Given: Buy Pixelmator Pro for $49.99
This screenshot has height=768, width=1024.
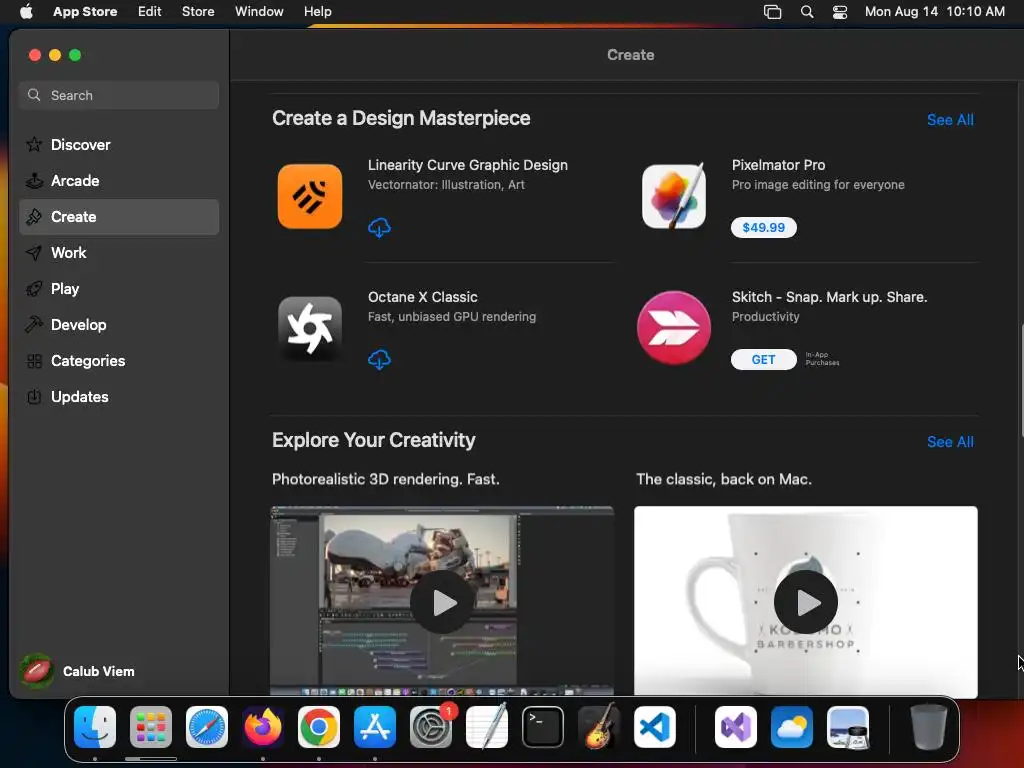Looking at the screenshot, I should 763,227.
